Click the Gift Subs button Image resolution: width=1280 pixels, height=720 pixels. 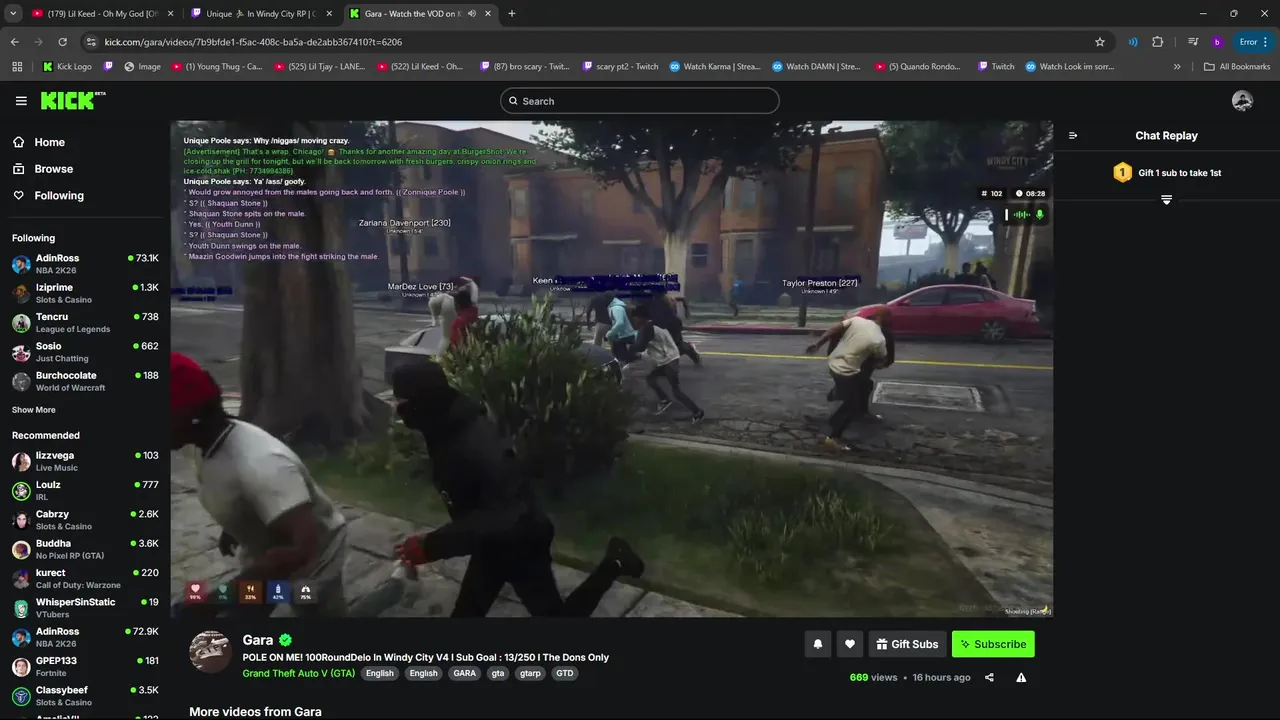[x=907, y=644]
